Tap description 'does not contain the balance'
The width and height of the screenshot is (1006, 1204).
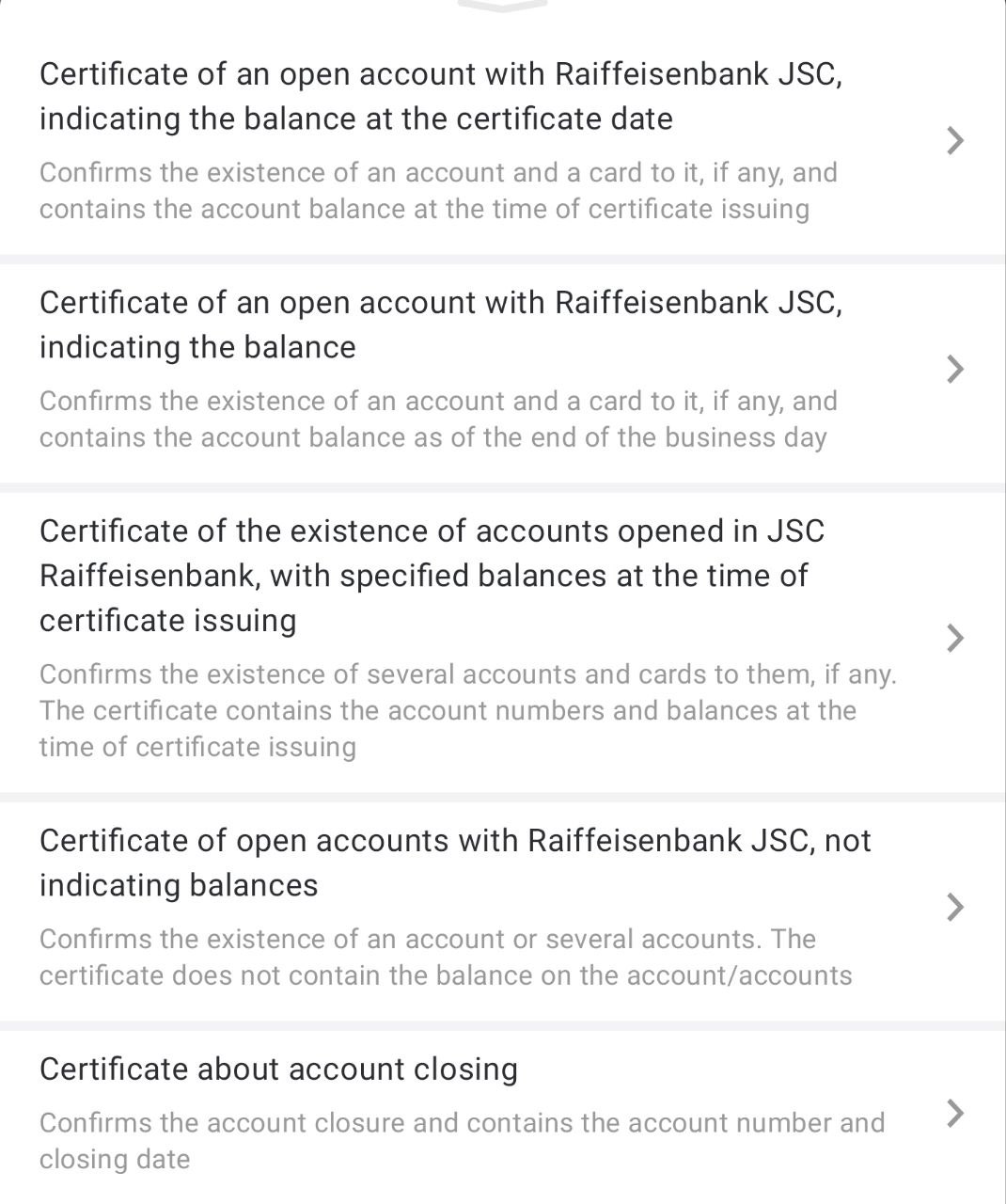446,975
